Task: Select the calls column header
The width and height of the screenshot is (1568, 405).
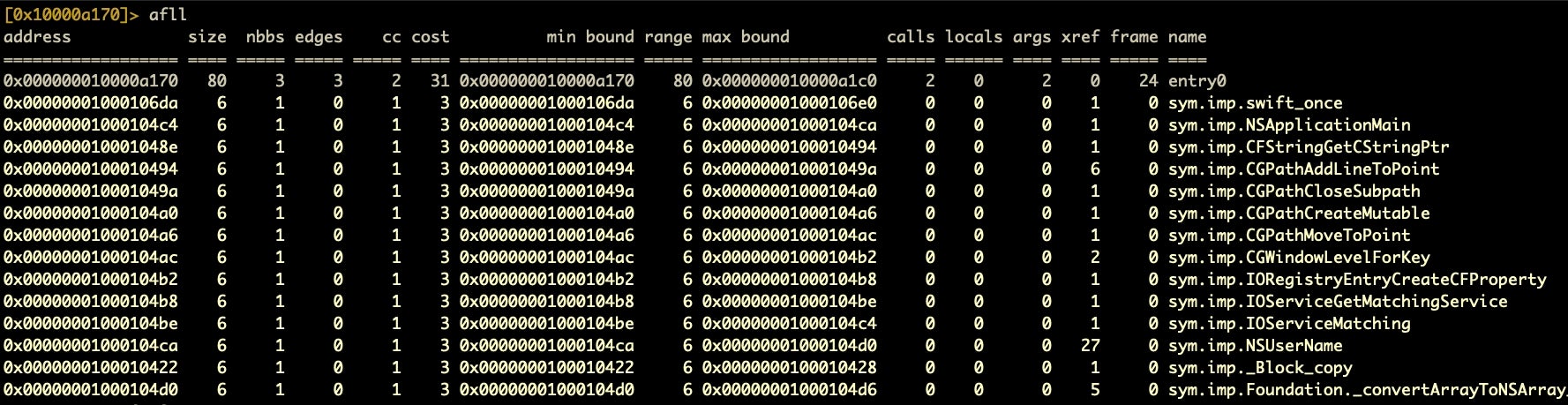Action: pyautogui.click(x=911, y=37)
